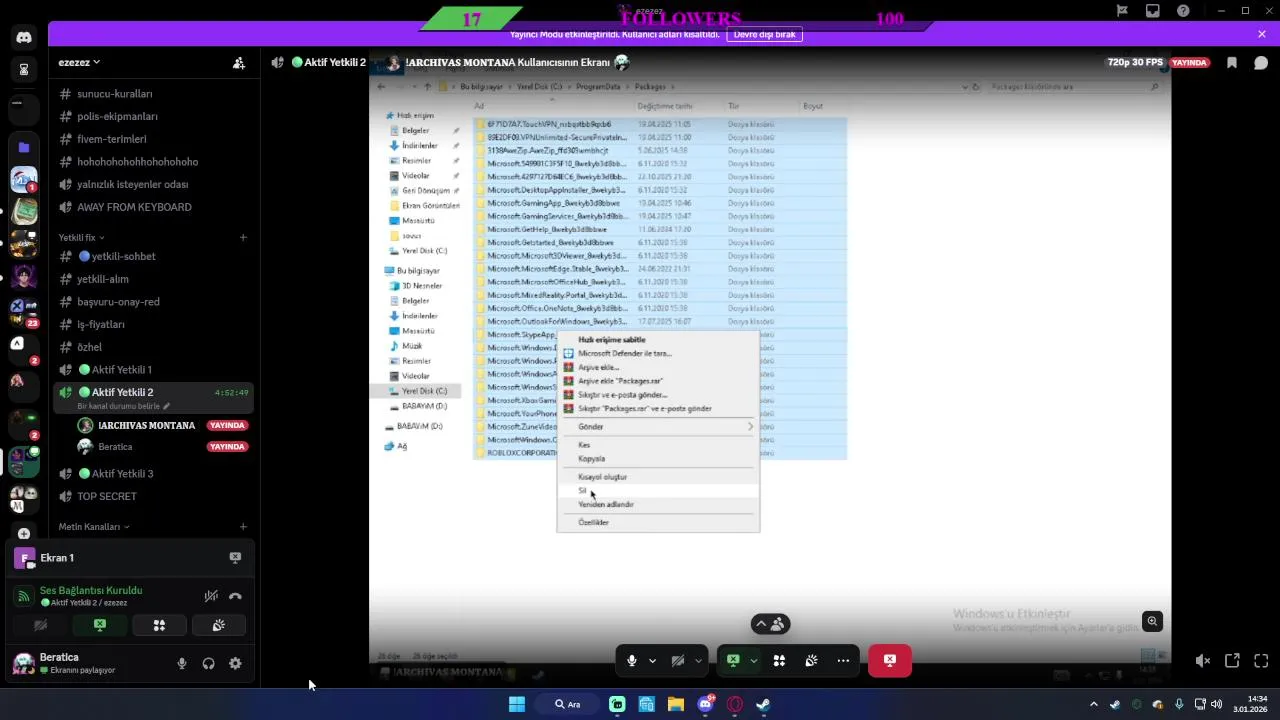
Task: Add channel to Yetkili fix category
Action: [243, 237]
